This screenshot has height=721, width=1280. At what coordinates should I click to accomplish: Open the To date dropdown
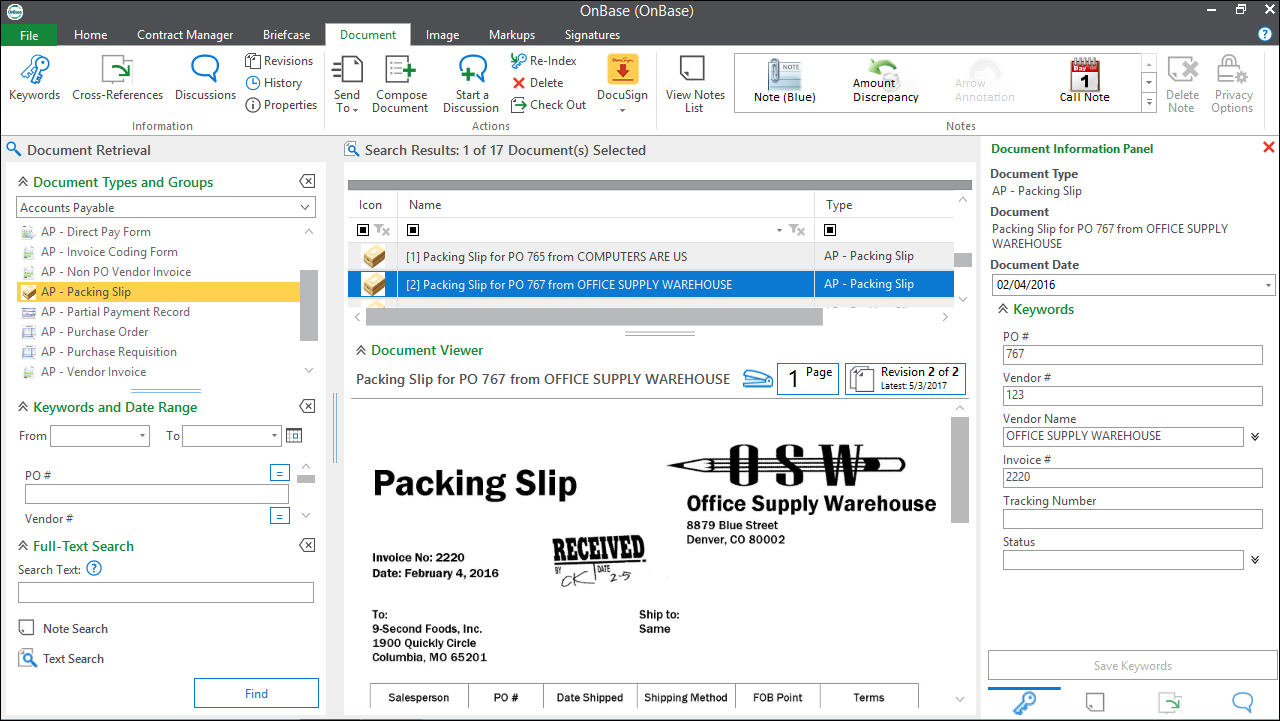(274, 436)
